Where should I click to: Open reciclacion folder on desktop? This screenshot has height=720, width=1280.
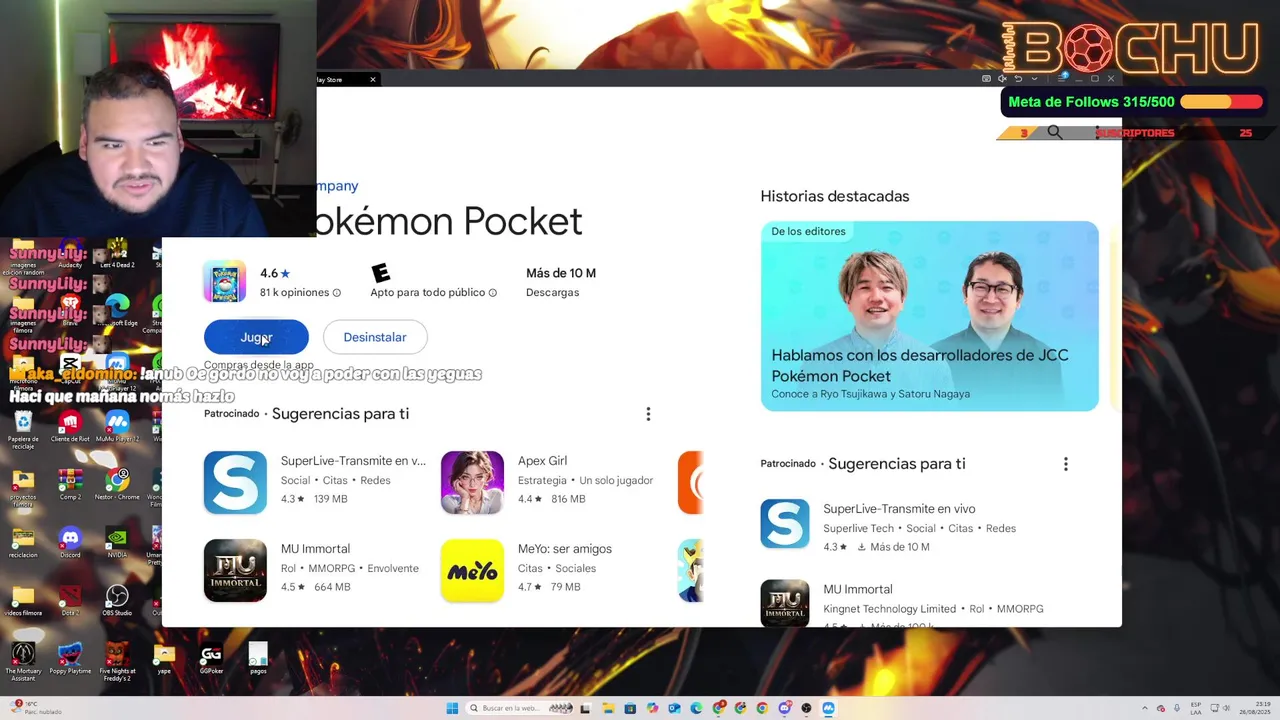pos(23,541)
